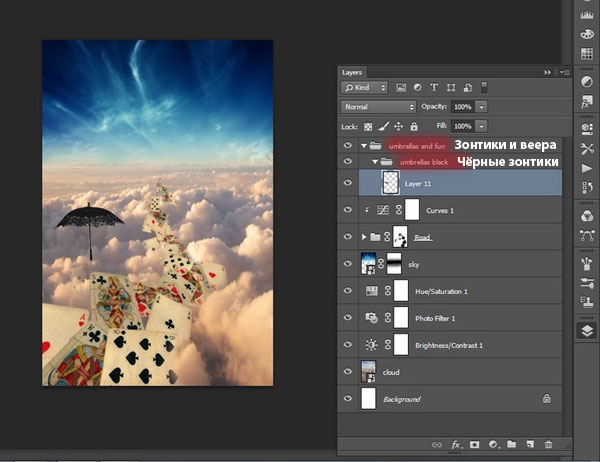Open the Adjustments panel icon
Image resolution: width=600 pixels, height=462 pixels.
pyautogui.click(x=587, y=82)
